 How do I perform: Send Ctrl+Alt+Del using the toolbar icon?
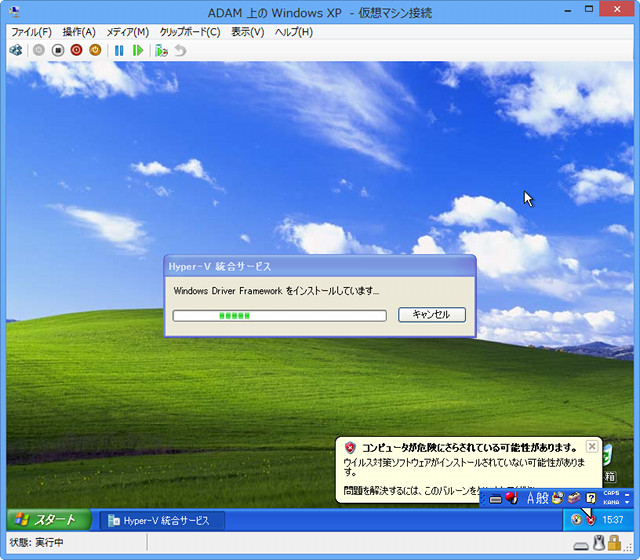pos(16,51)
